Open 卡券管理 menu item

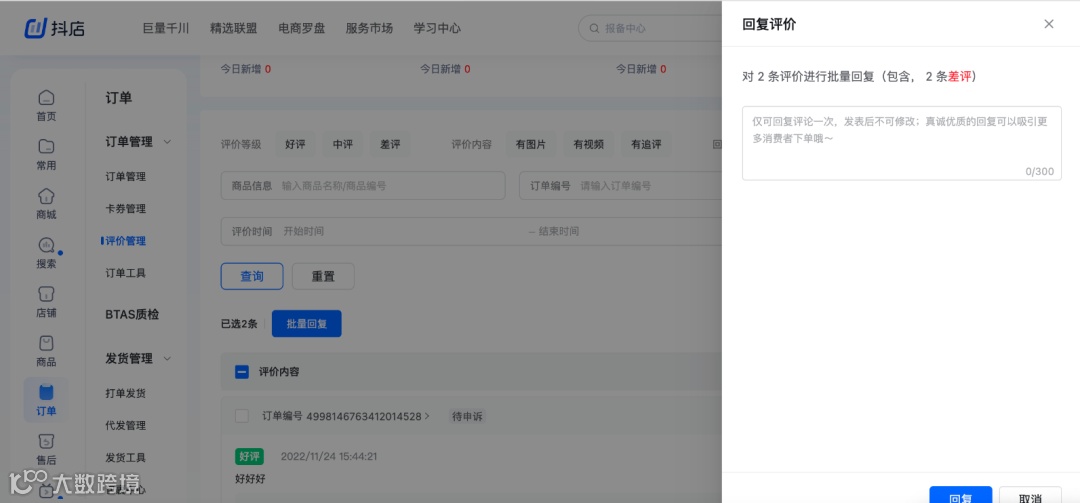click(125, 209)
